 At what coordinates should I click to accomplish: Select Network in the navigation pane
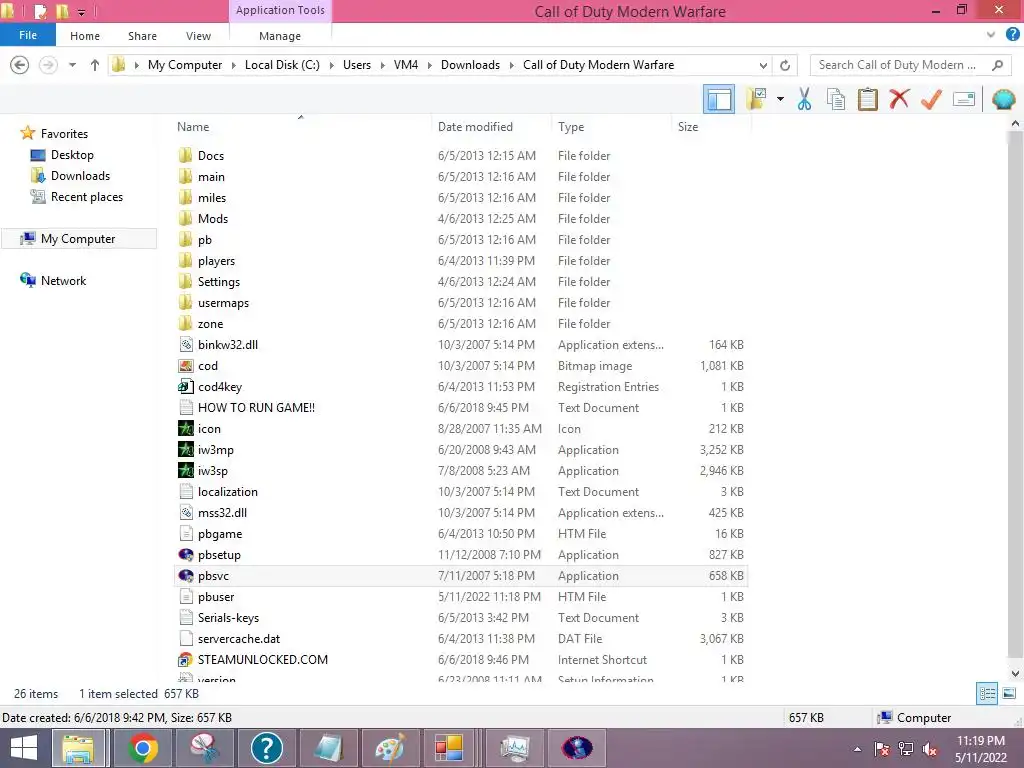point(63,281)
